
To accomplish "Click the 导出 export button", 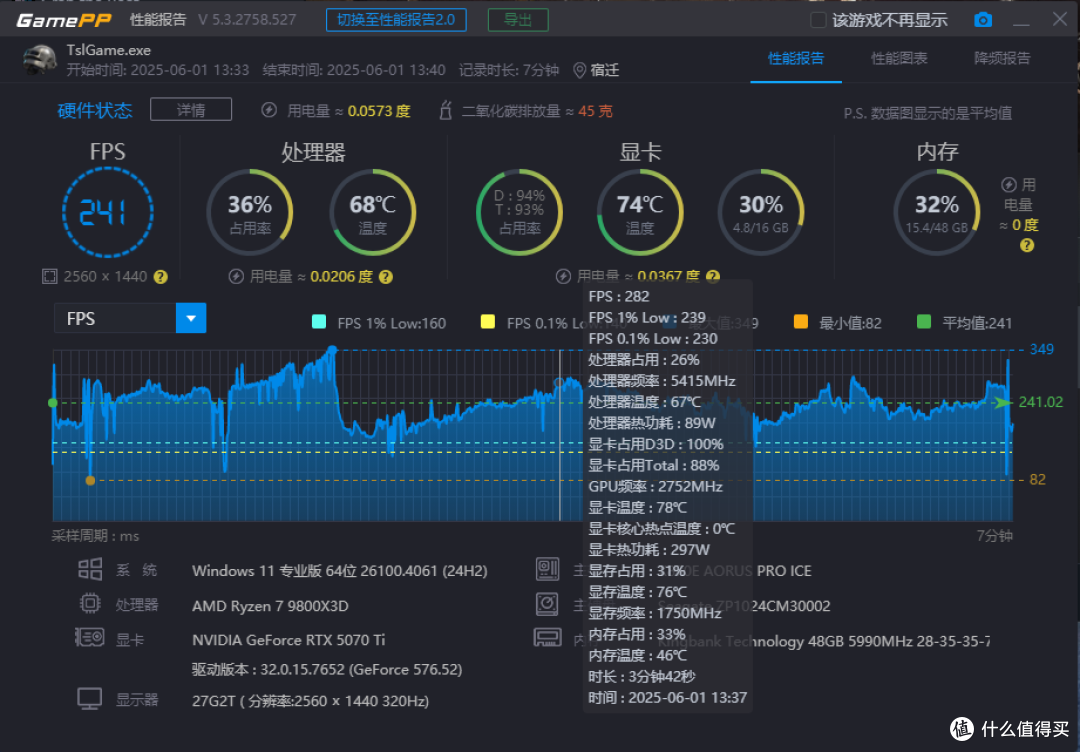I will click(518, 20).
